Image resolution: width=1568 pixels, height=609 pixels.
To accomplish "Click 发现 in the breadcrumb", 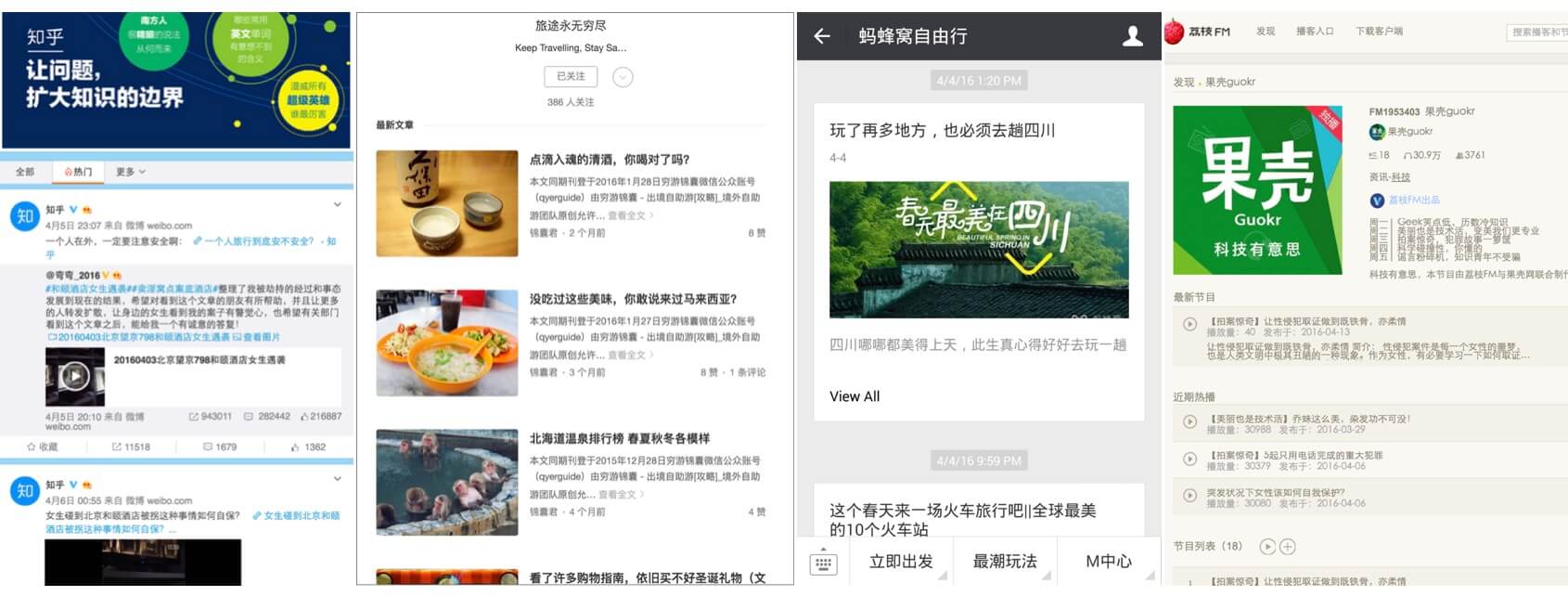I will [x=1184, y=82].
